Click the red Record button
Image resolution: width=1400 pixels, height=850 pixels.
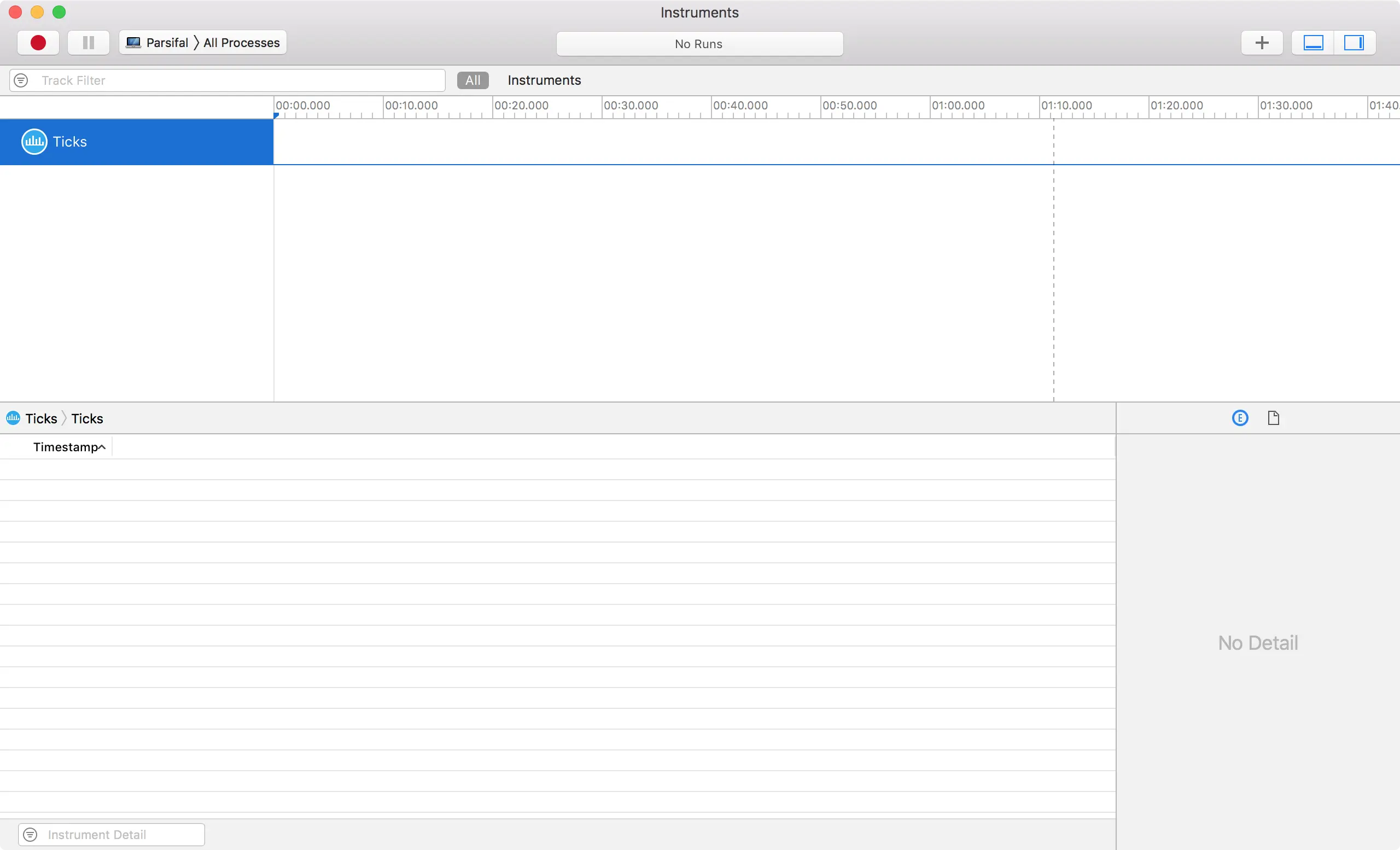tap(38, 43)
